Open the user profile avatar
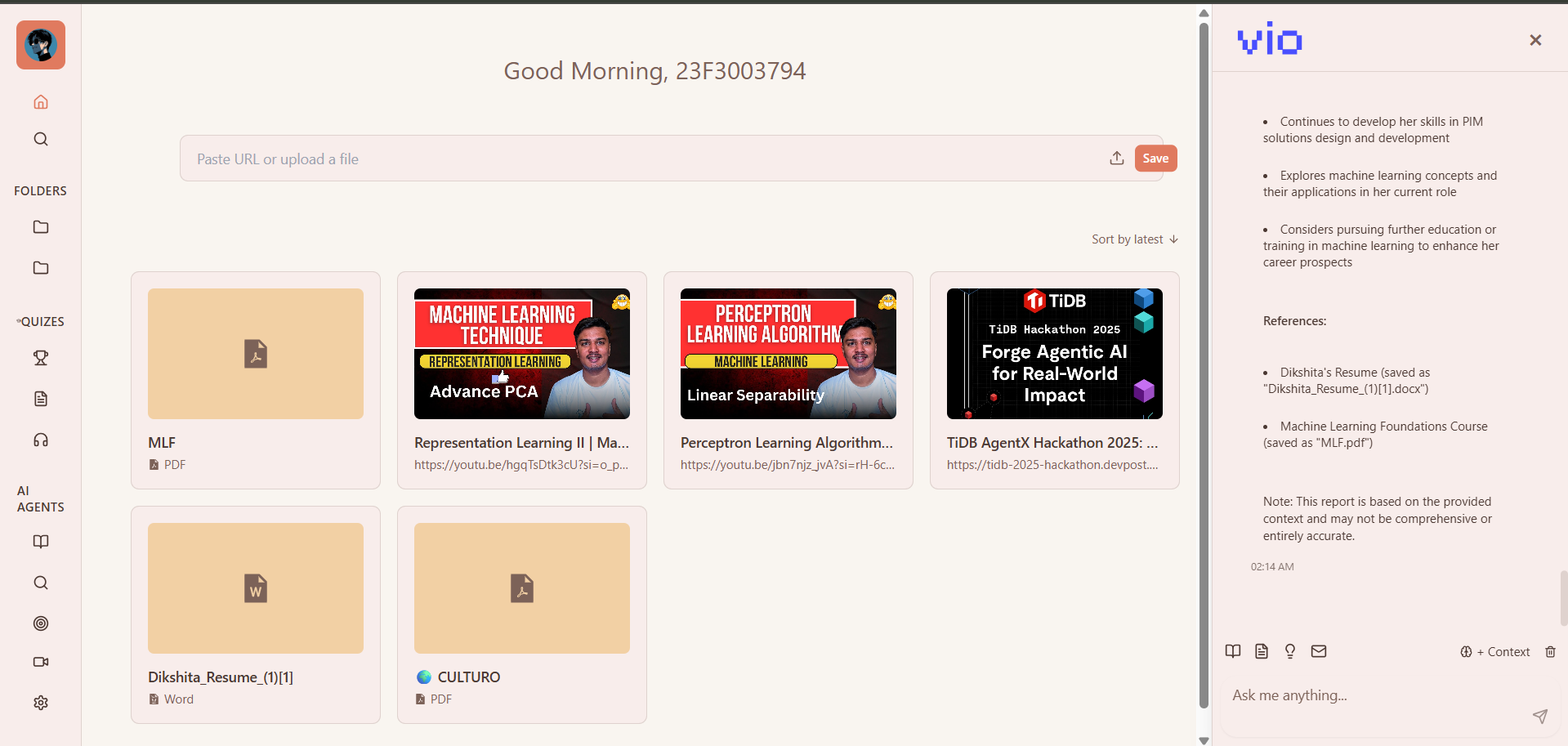 tap(41, 45)
